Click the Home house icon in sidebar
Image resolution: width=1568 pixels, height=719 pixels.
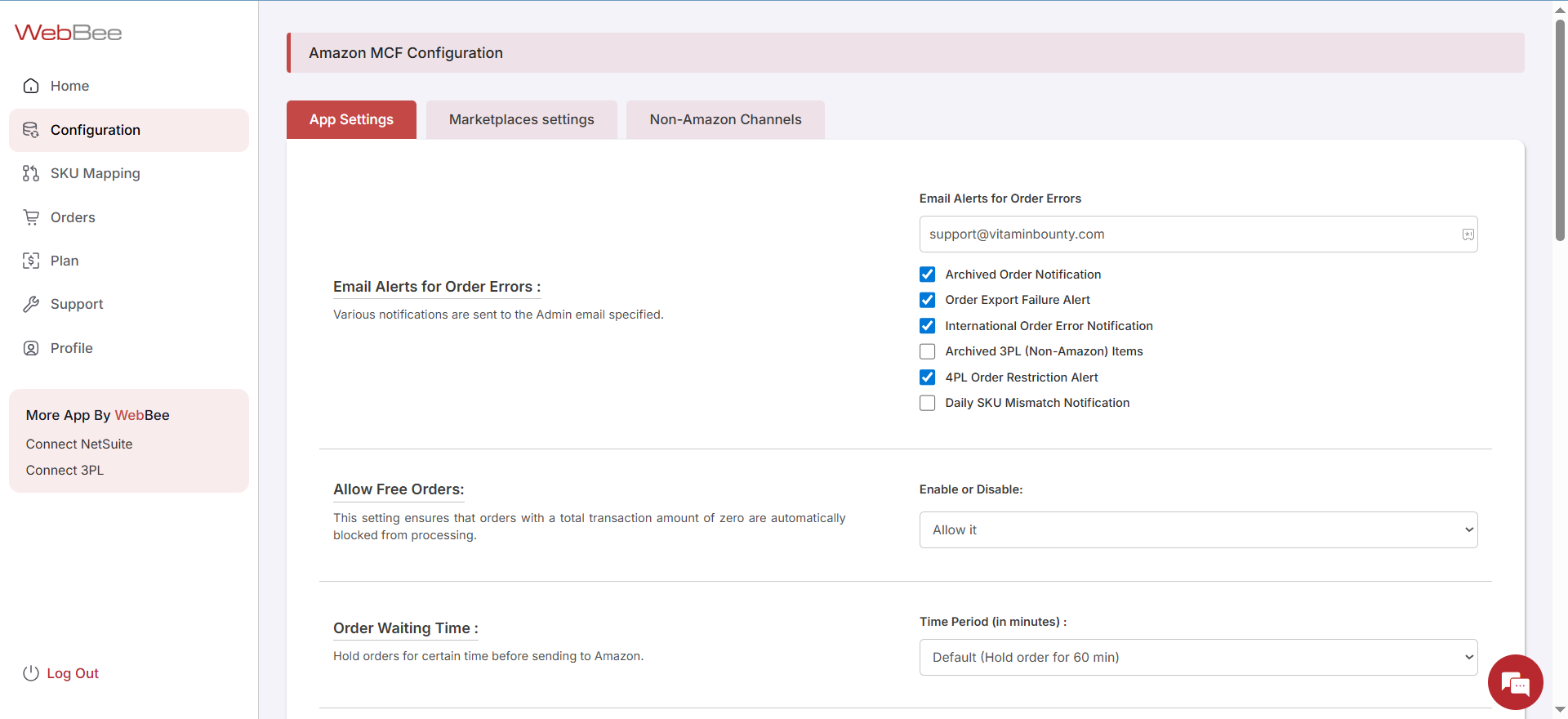[x=31, y=86]
